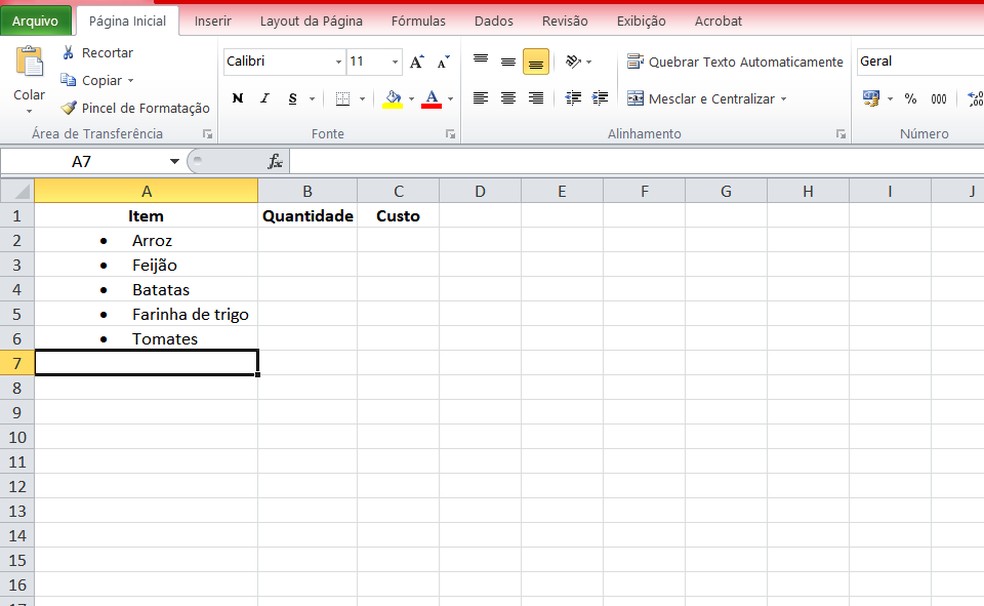Toggle bold with the N icon
Viewport: 984px width, 606px height.
[x=238, y=99]
